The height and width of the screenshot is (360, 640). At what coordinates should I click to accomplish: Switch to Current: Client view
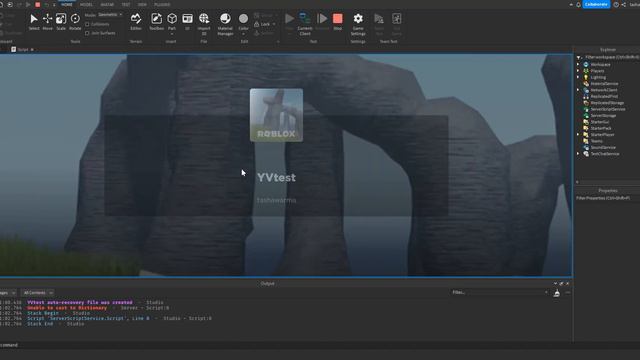tap(305, 24)
